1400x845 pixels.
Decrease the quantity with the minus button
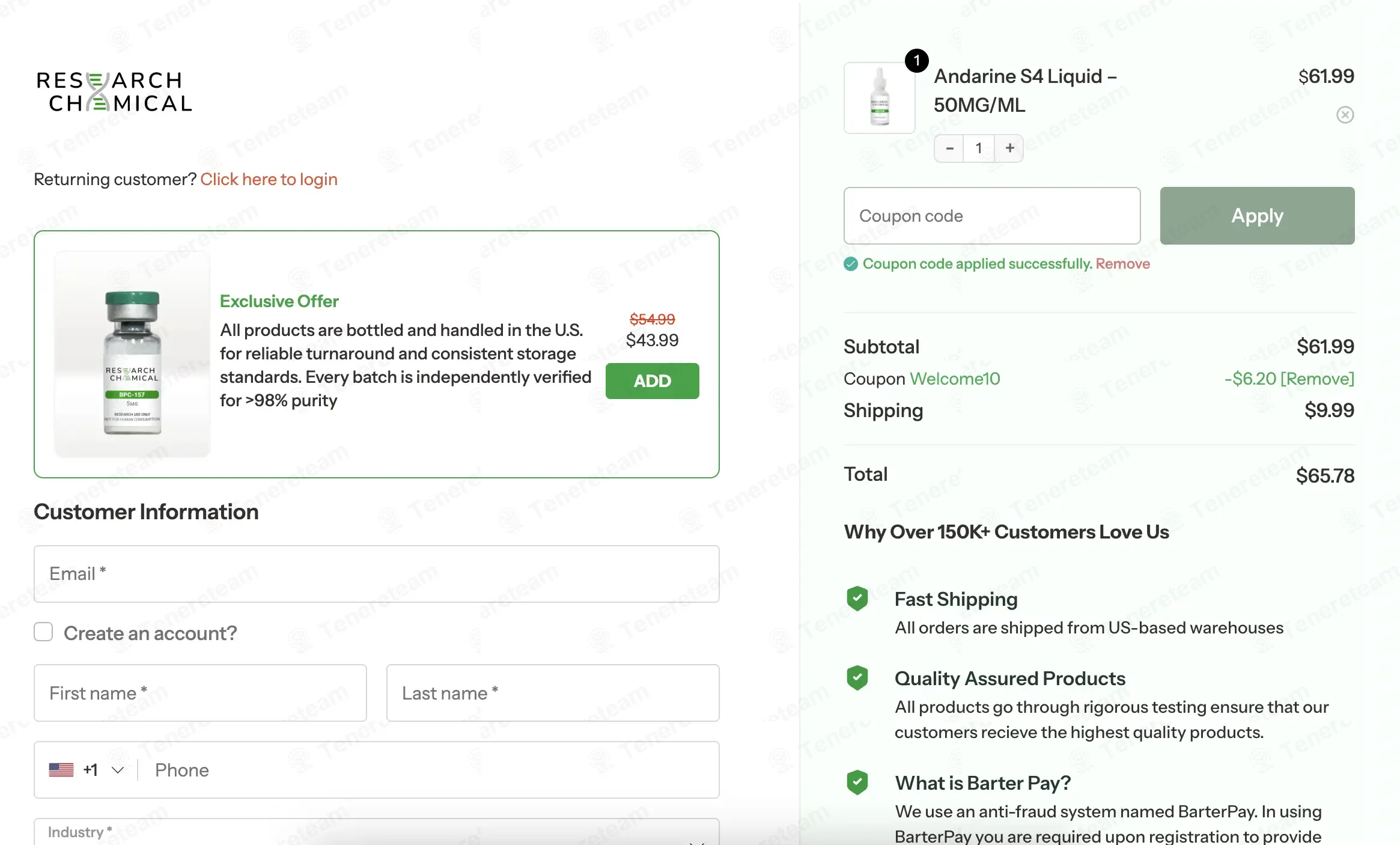pyautogui.click(x=949, y=148)
